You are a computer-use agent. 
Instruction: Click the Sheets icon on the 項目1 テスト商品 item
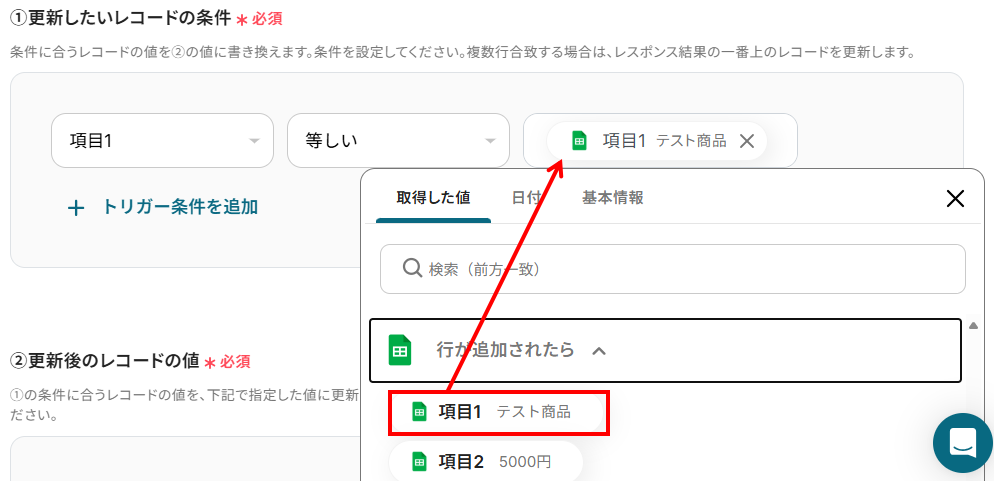tap(418, 412)
